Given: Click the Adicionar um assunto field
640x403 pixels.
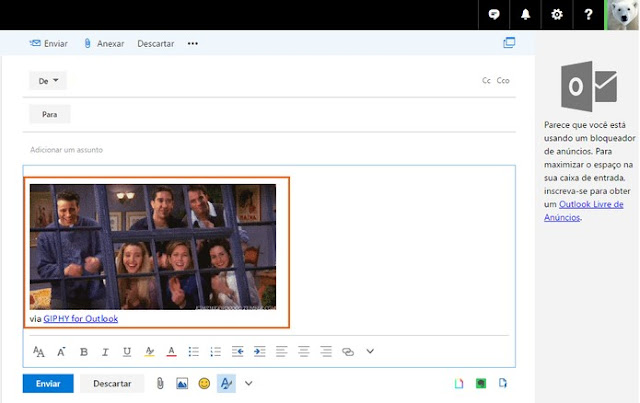Looking at the screenshot, I should pos(269,150).
